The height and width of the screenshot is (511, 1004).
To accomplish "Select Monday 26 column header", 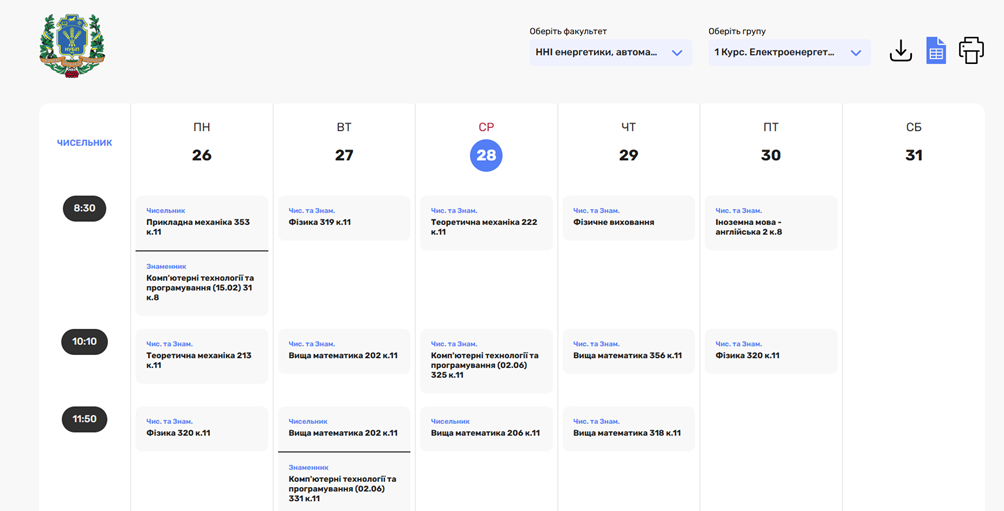I will click(x=202, y=142).
